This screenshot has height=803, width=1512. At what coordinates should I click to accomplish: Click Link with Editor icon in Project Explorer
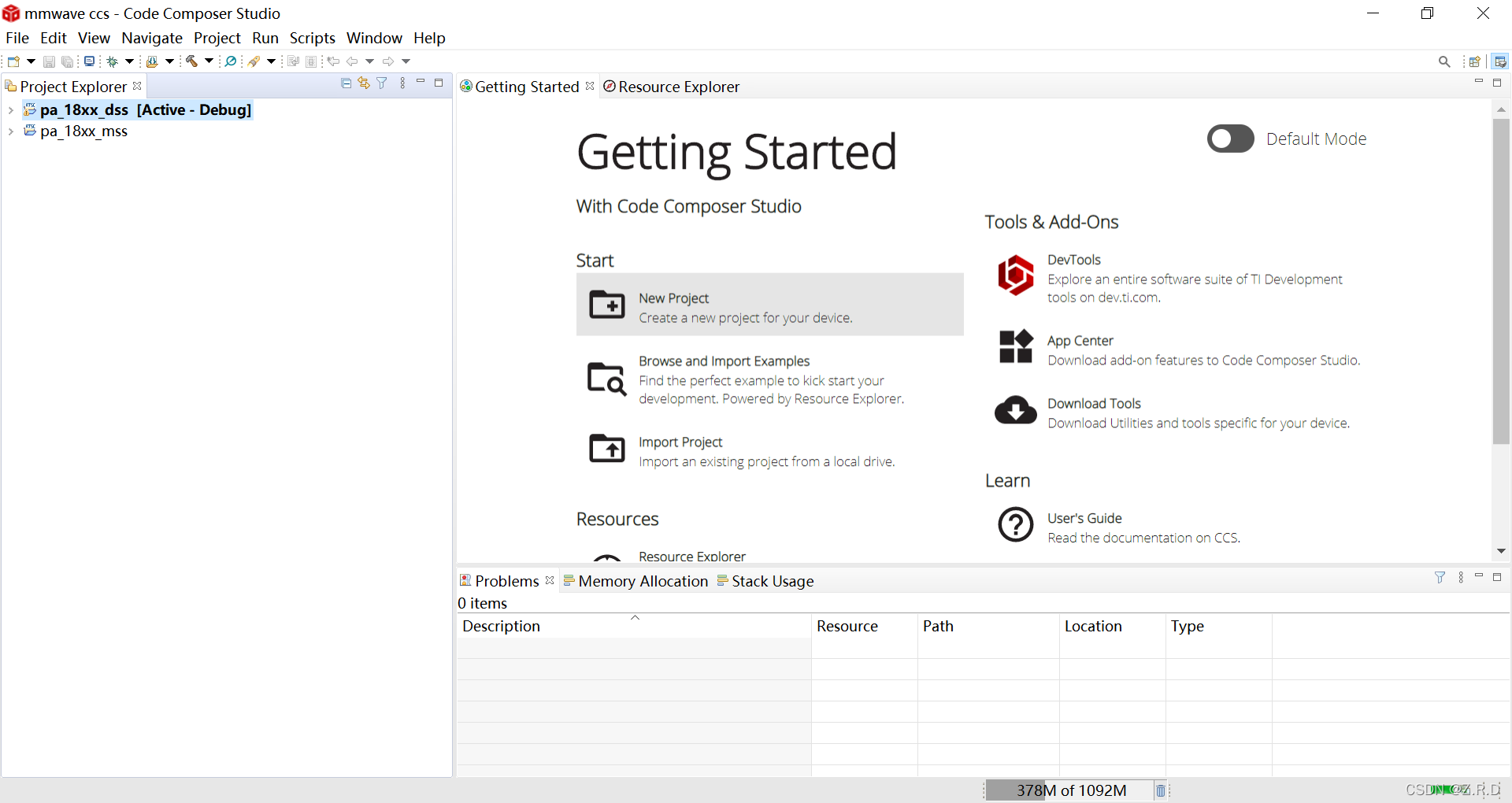click(364, 83)
